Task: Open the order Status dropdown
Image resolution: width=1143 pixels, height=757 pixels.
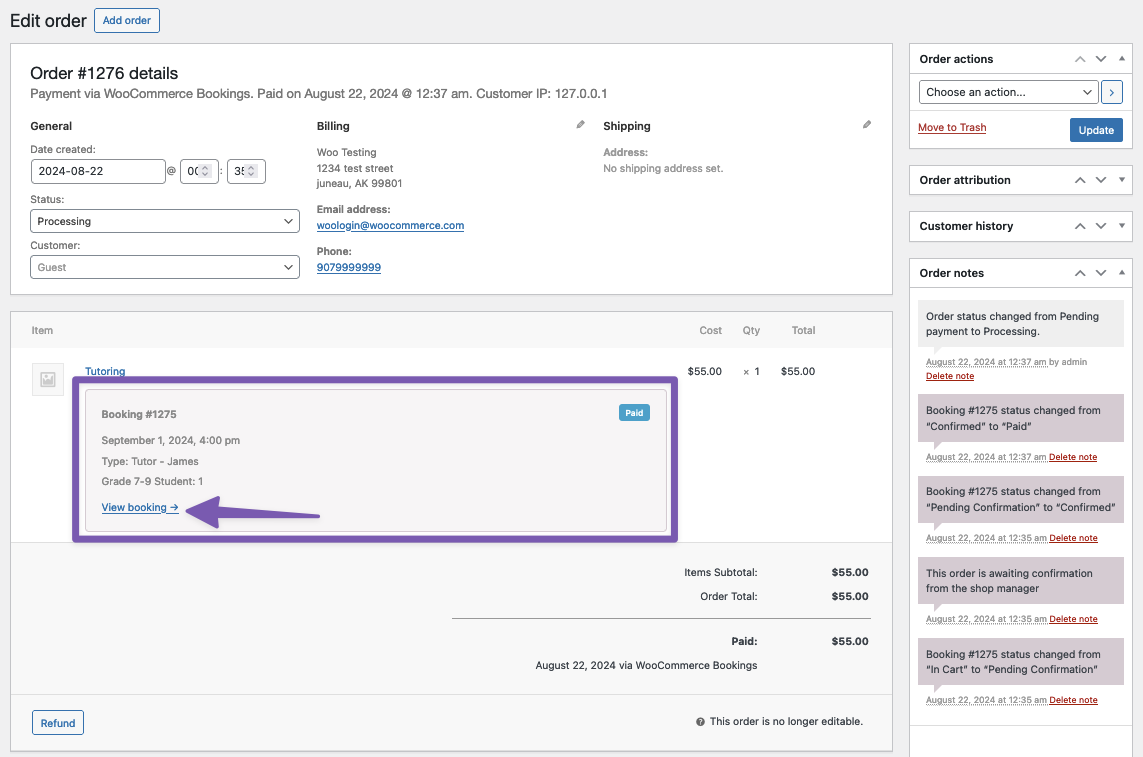Action: point(164,220)
